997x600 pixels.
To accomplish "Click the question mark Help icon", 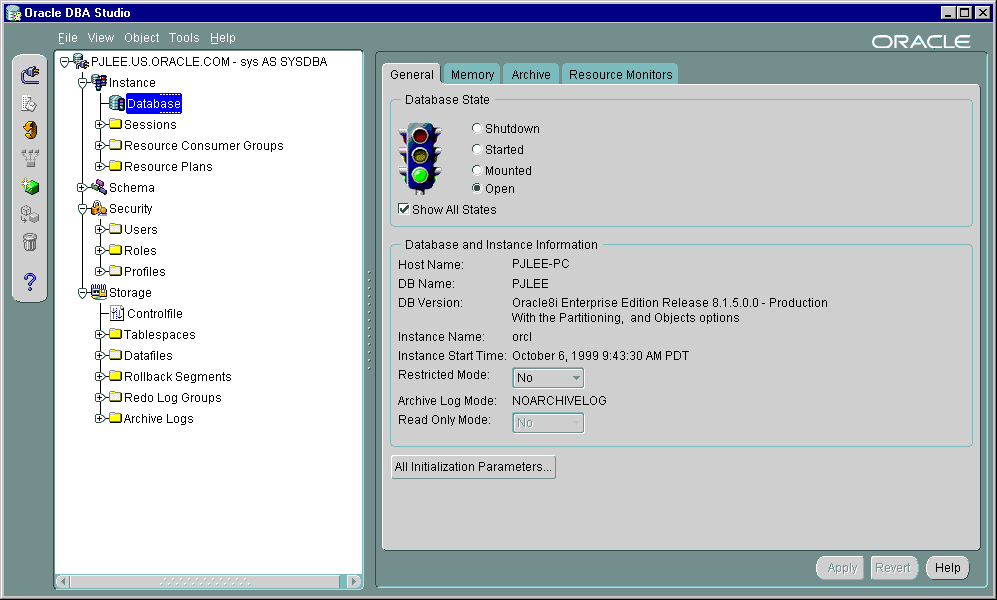I will coord(30,282).
